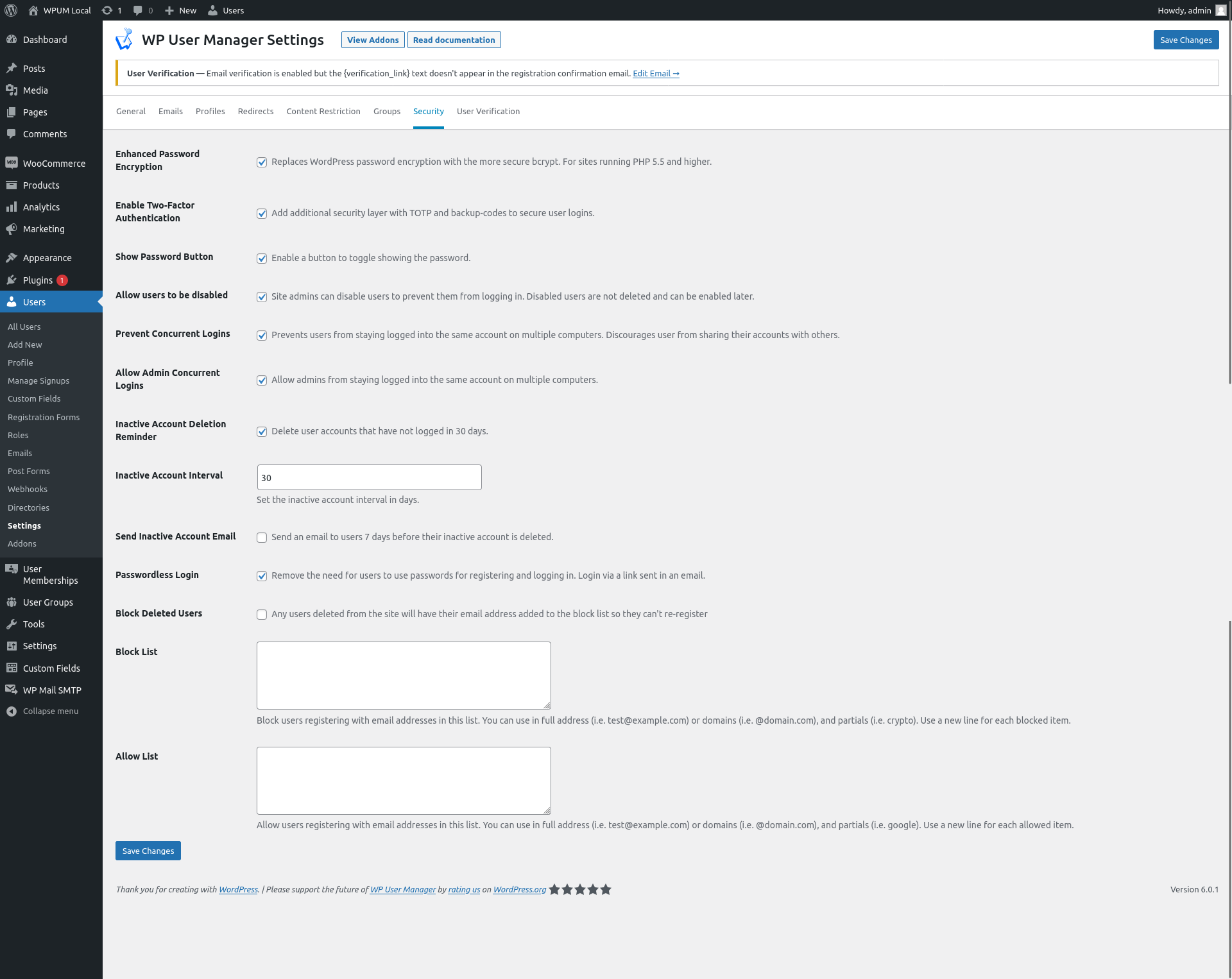Viewport: 1232px width, 979px height.
Task: Click the top Save Changes button
Action: coord(1185,40)
